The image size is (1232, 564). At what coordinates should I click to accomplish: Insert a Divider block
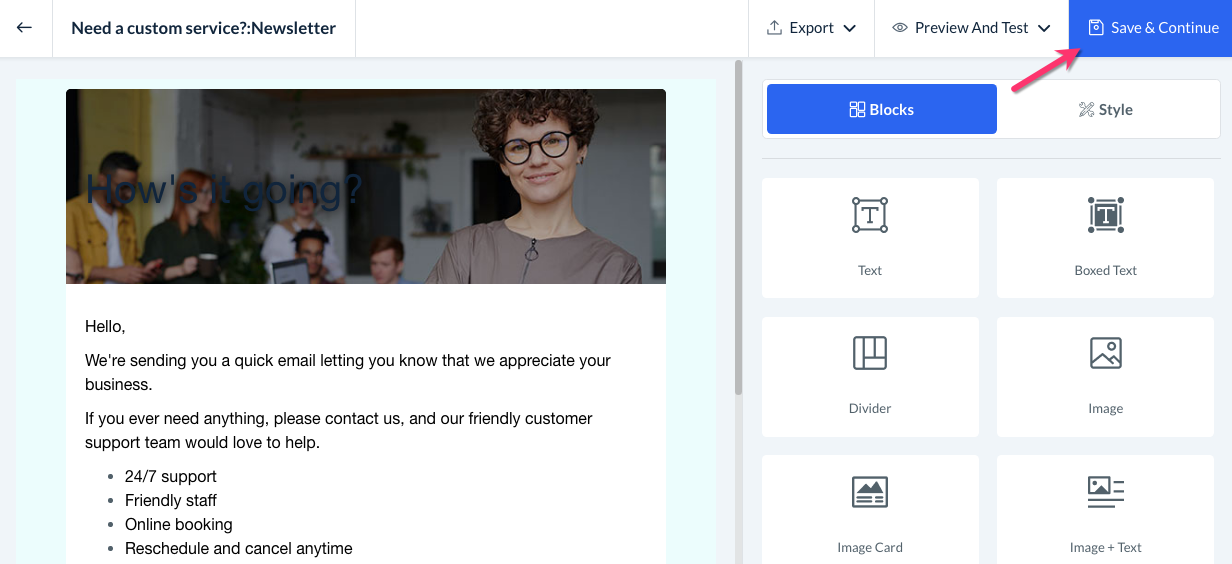[870, 376]
